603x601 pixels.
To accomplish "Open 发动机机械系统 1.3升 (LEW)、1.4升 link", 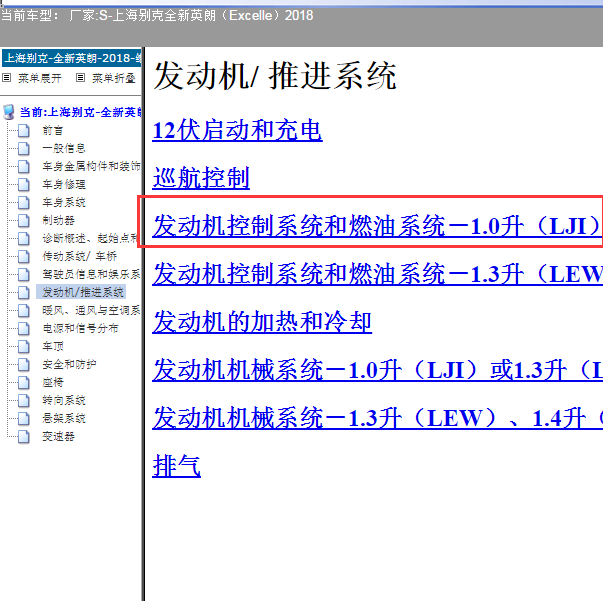I will pyautogui.click(x=377, y=418).
